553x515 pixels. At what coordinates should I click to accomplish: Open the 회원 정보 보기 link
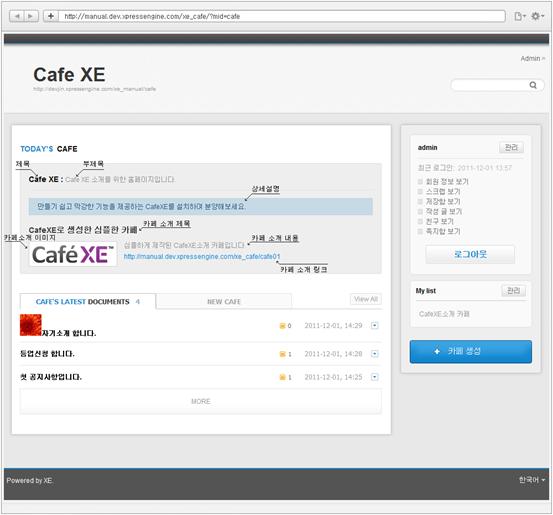coord(447,182)
